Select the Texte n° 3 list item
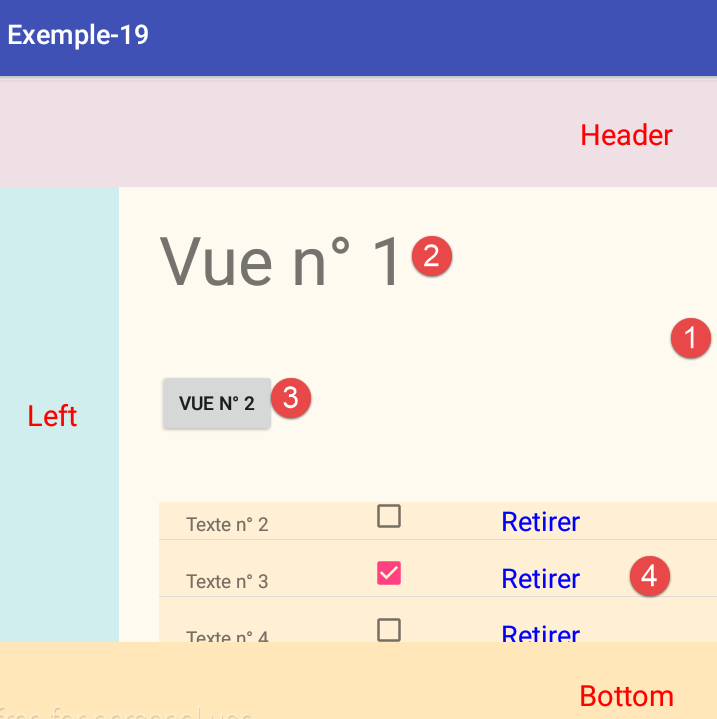 227,581
